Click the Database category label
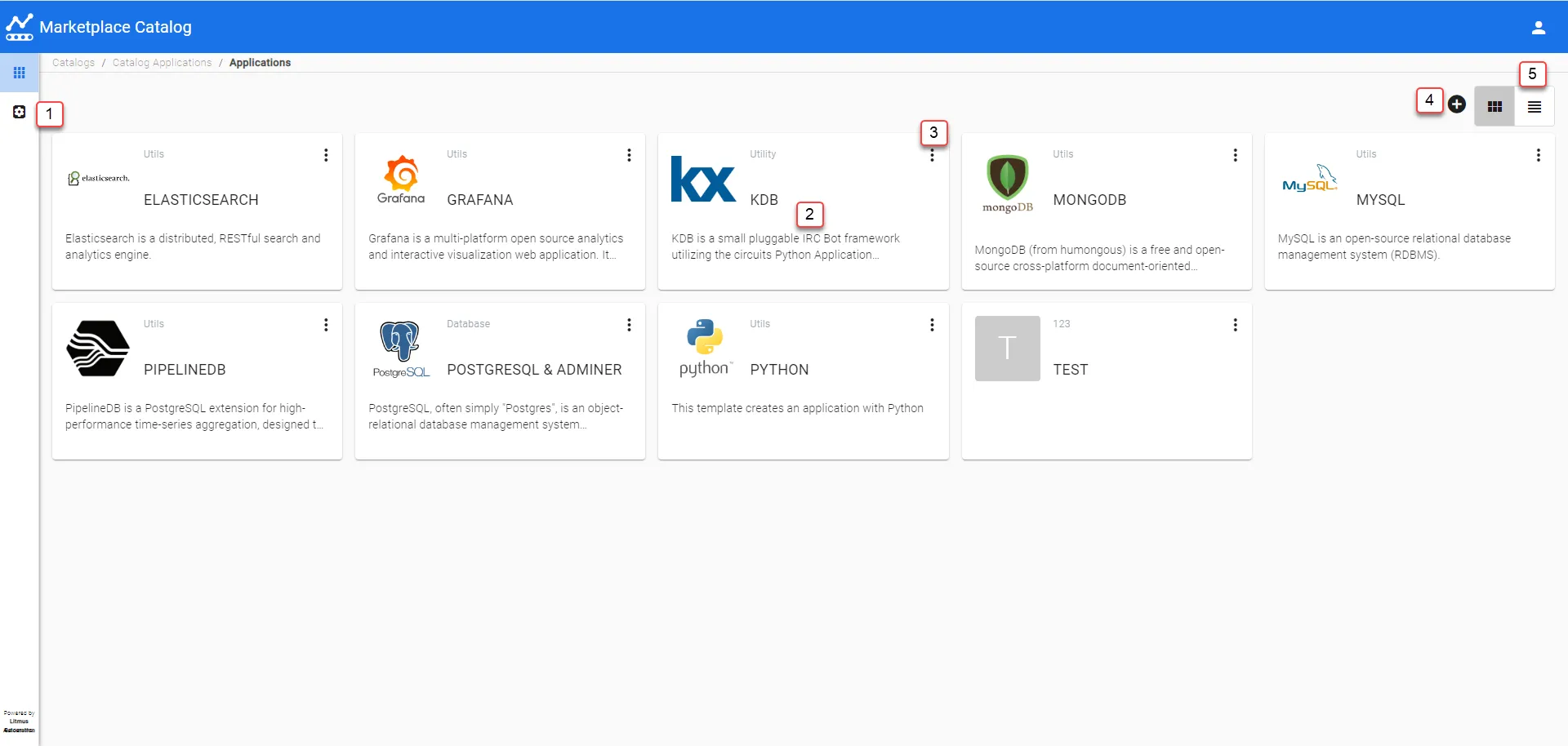The width and height of the screenshot is (1568, 746). pos(468,324)
